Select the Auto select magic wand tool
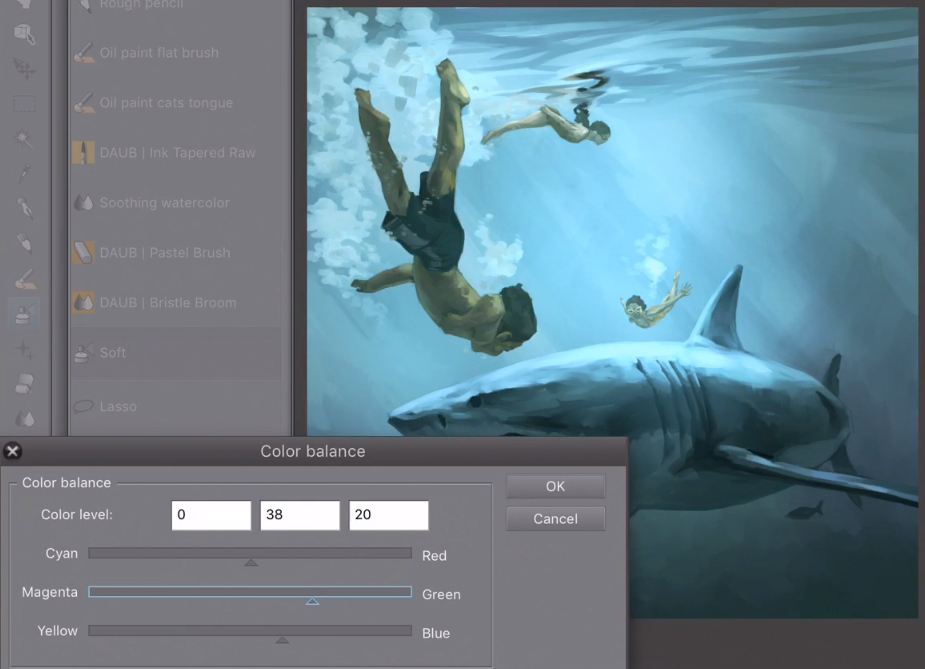The image size is (925, 669). 25,138
